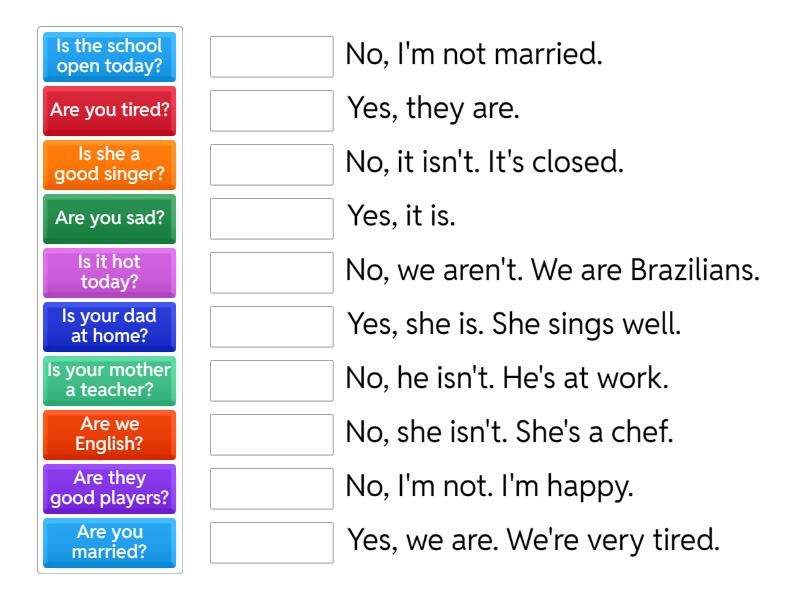Select the 'Are you married?' tile

(110, 543)
